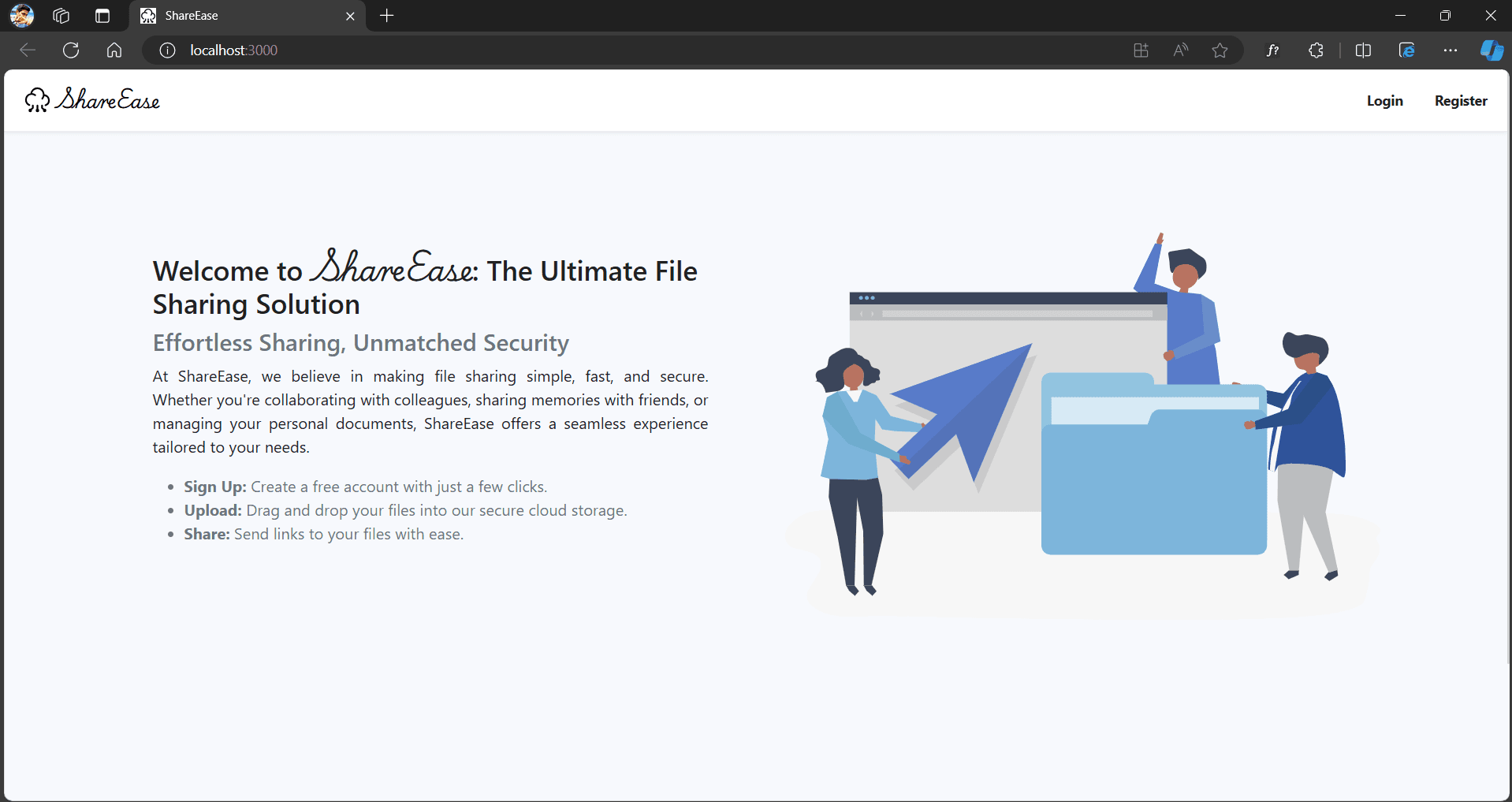This screenshot has width=1512, height=802.
Task: Open Settings and more menu
Action: [1450, 50]
